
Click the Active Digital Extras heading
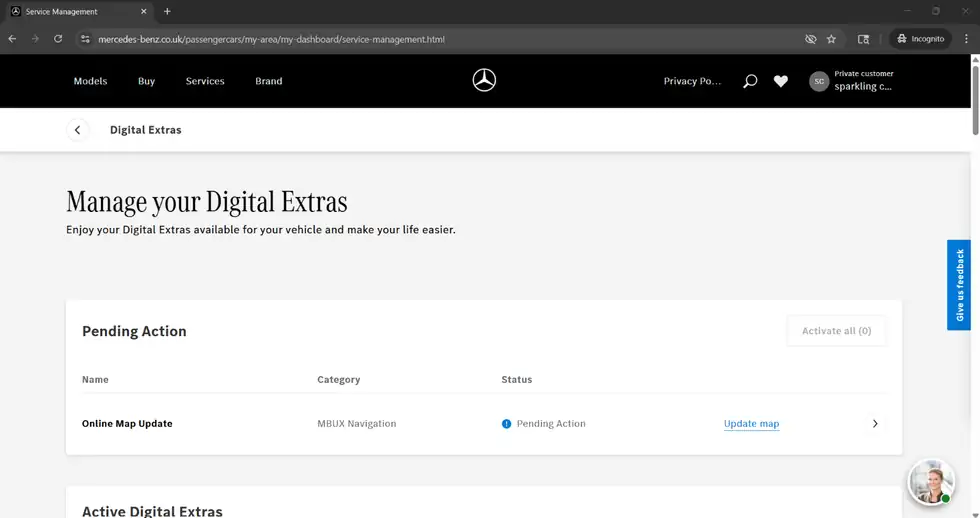152,511
